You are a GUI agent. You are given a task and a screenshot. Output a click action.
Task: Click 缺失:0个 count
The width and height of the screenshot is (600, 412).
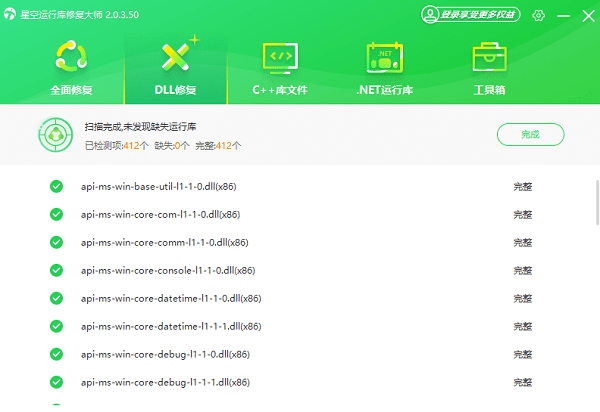tap(172, 145)
